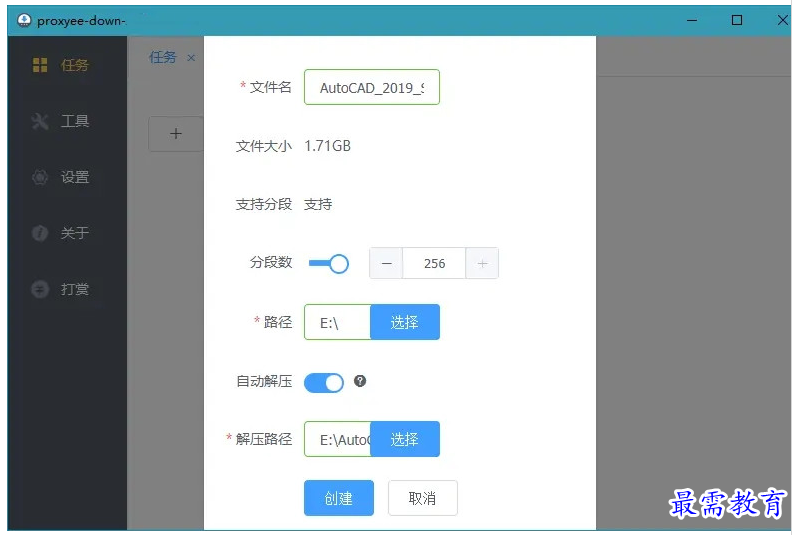Screen dimensions: 793x535
Task: Click the 自动解压 help question icon
Action: coord(360,381)
